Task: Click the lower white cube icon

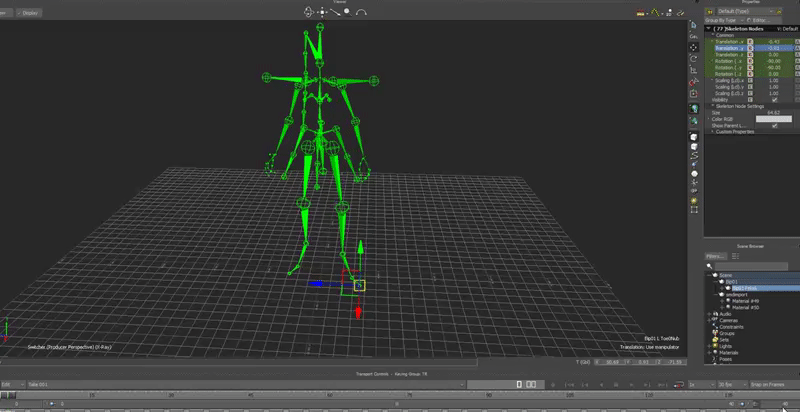Action: tap(694, 146)
